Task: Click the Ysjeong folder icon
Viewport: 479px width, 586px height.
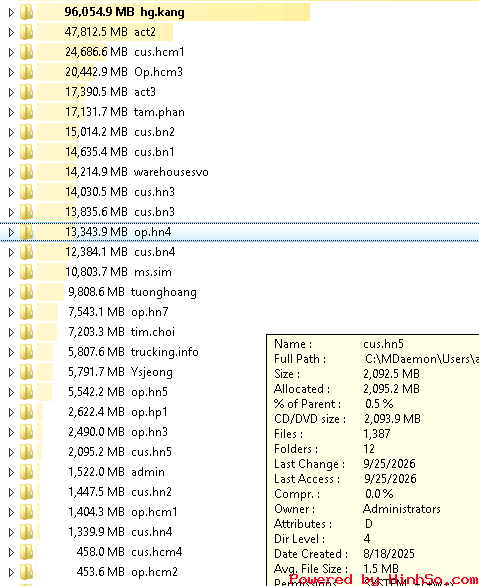Action: coord(27,372)
